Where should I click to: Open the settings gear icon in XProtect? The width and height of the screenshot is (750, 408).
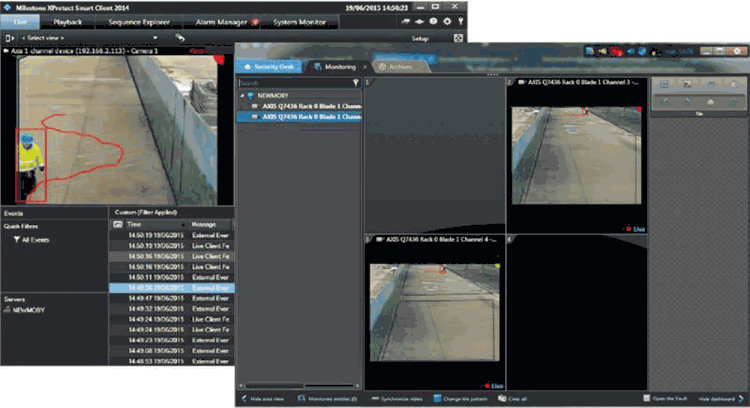pos(447,22)
